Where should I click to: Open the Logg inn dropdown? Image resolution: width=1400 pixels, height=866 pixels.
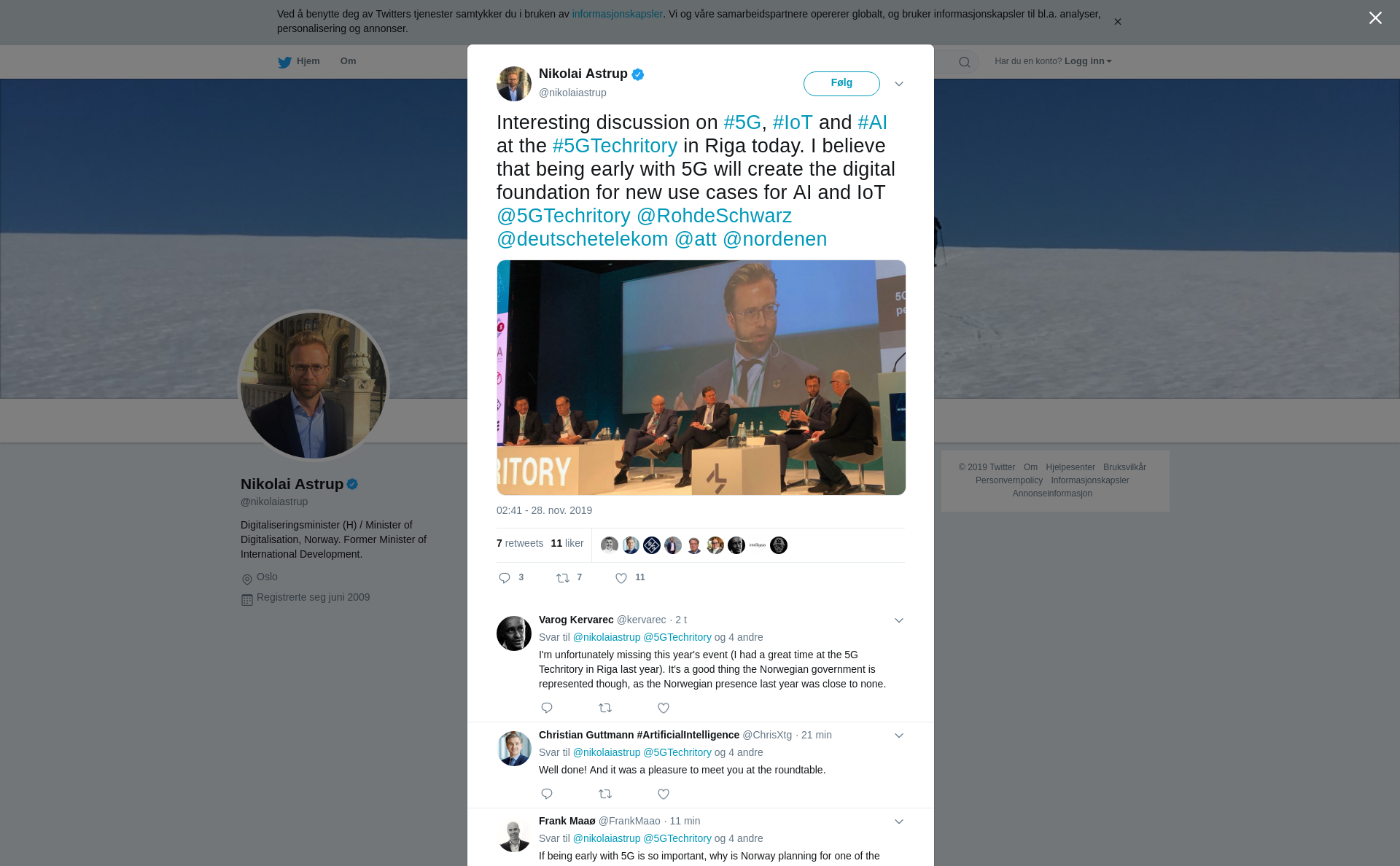pos(1088,61)
